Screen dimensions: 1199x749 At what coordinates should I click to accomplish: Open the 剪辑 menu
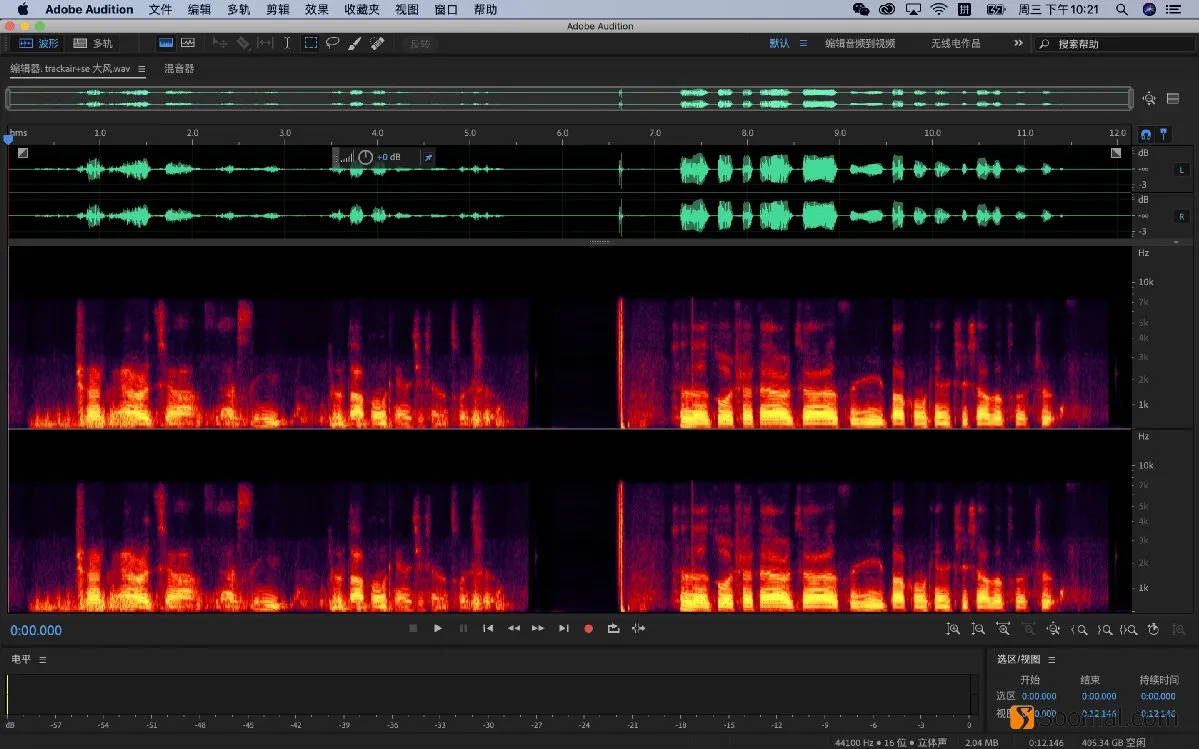point(278,9)
